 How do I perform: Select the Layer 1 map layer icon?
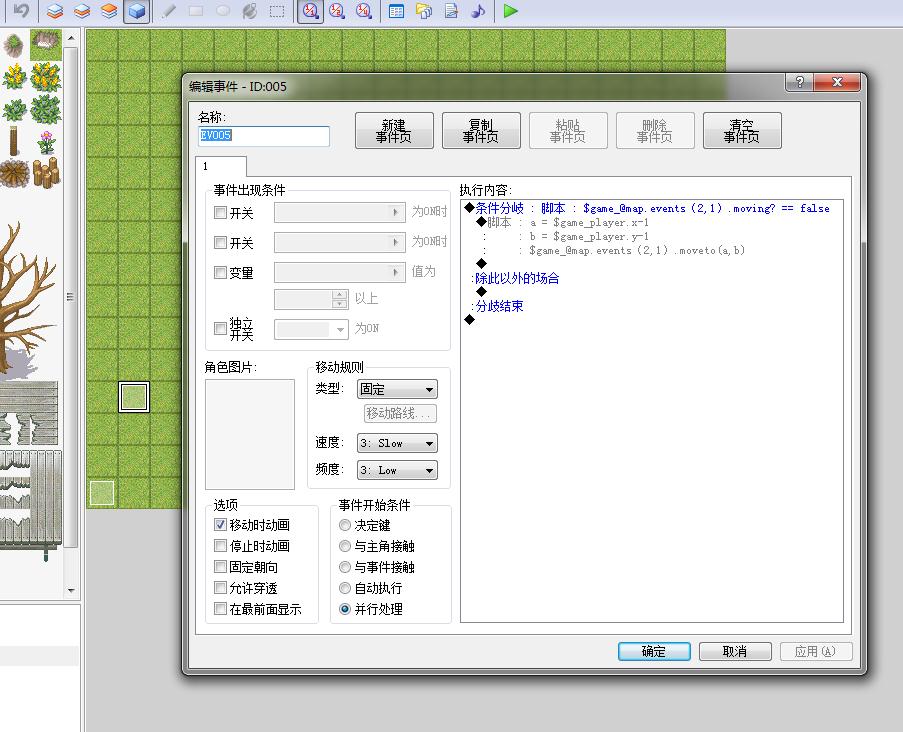[x=55, y=10]
